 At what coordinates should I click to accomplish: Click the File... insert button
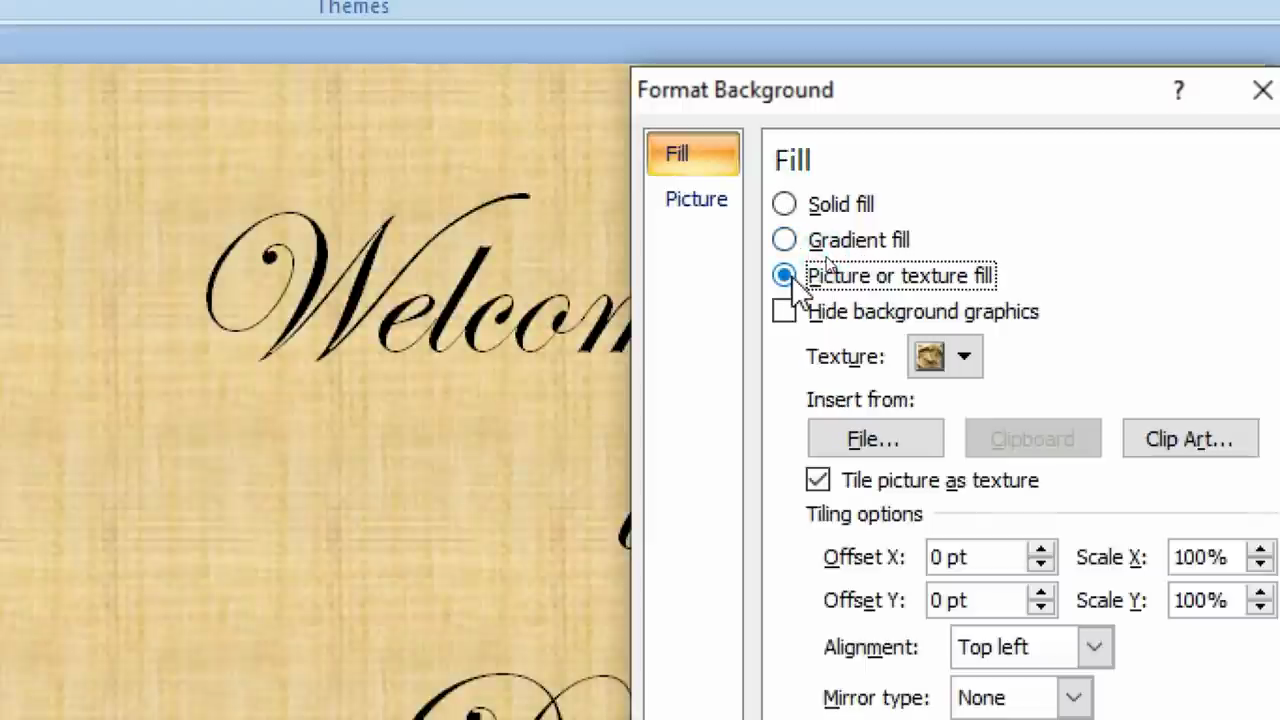pos(875,439)
